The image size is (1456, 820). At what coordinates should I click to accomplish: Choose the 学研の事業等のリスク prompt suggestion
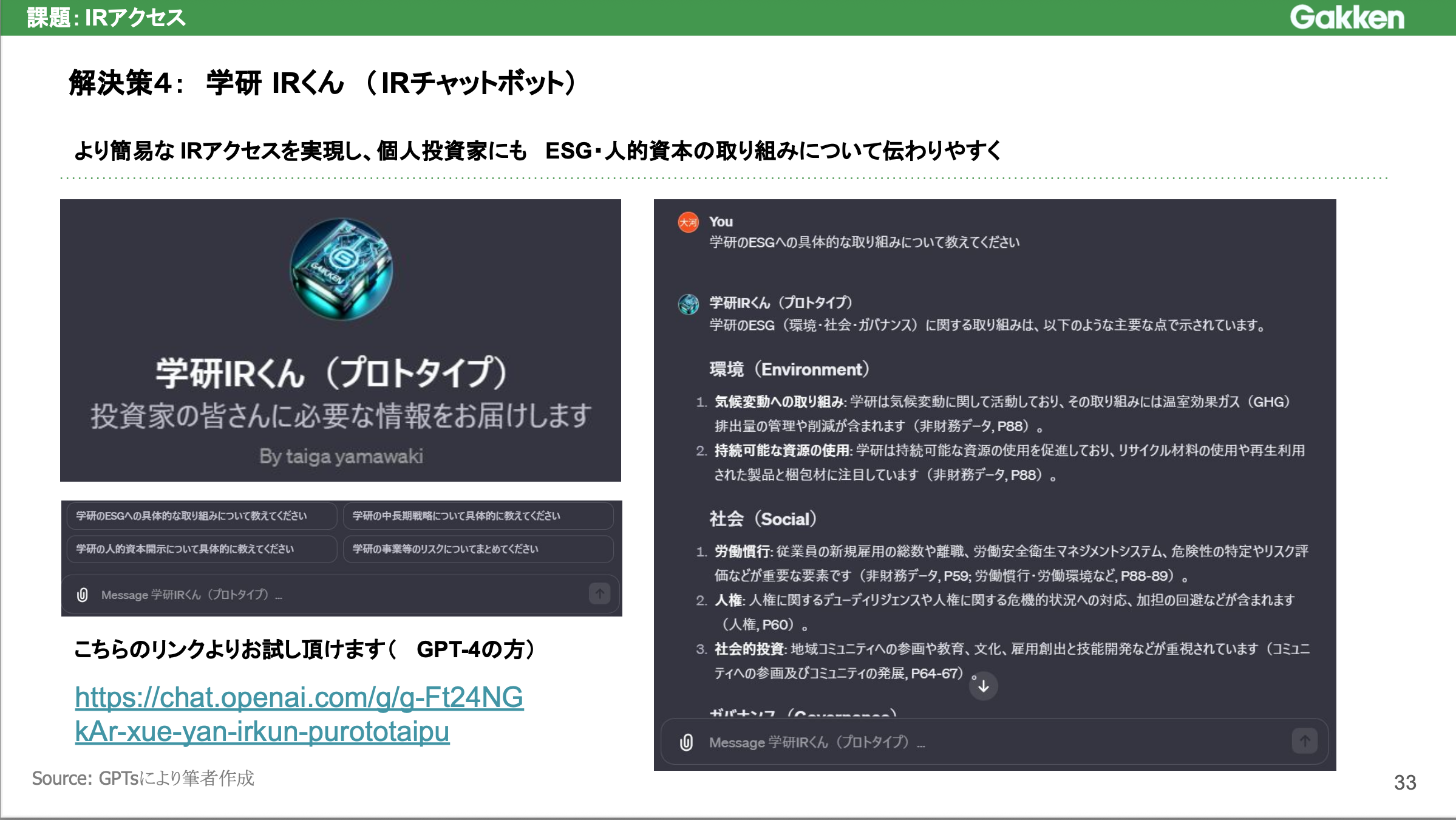coord(478,549)
